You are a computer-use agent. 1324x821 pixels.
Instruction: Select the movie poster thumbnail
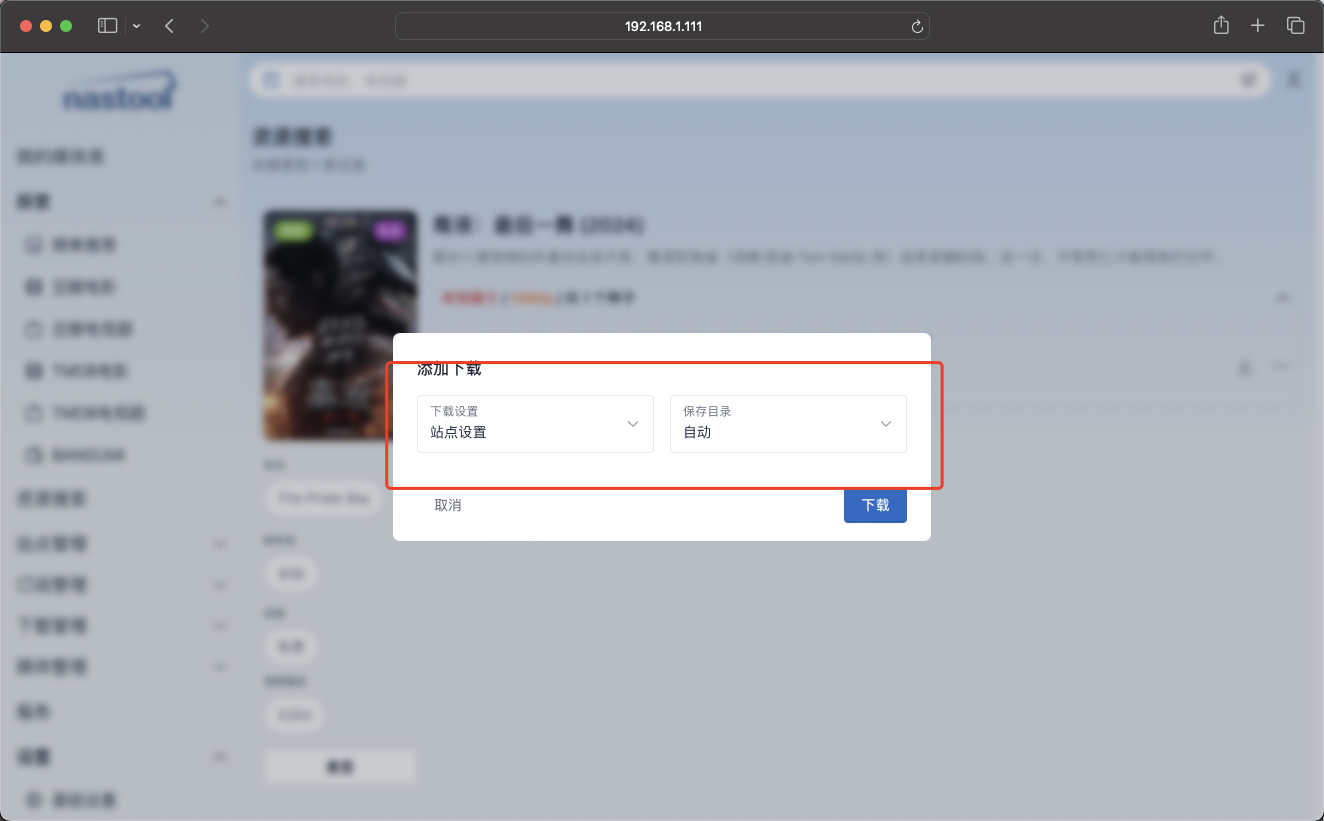340,325
